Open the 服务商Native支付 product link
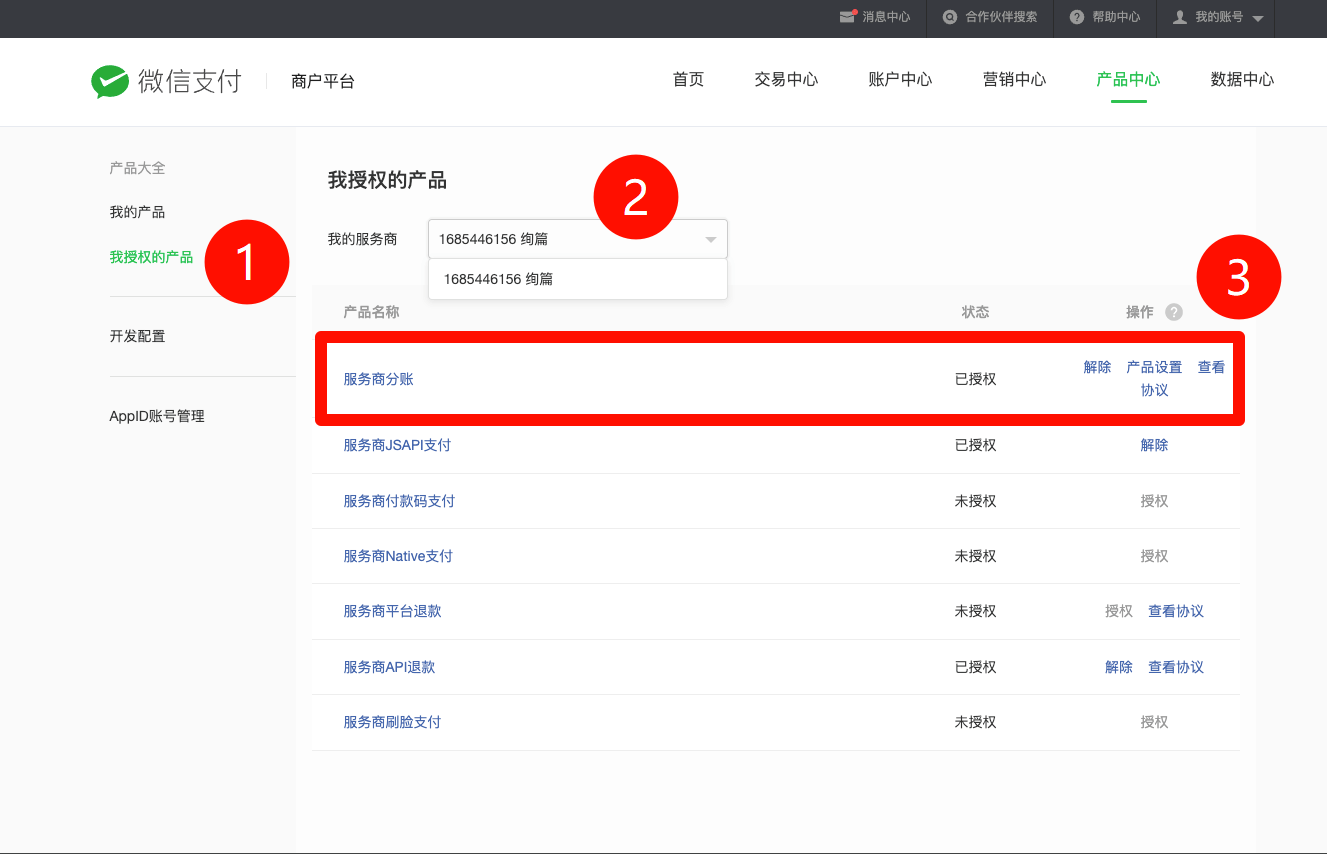The width and height of the screenshot is (1327, 854). (x=398, y=556)
